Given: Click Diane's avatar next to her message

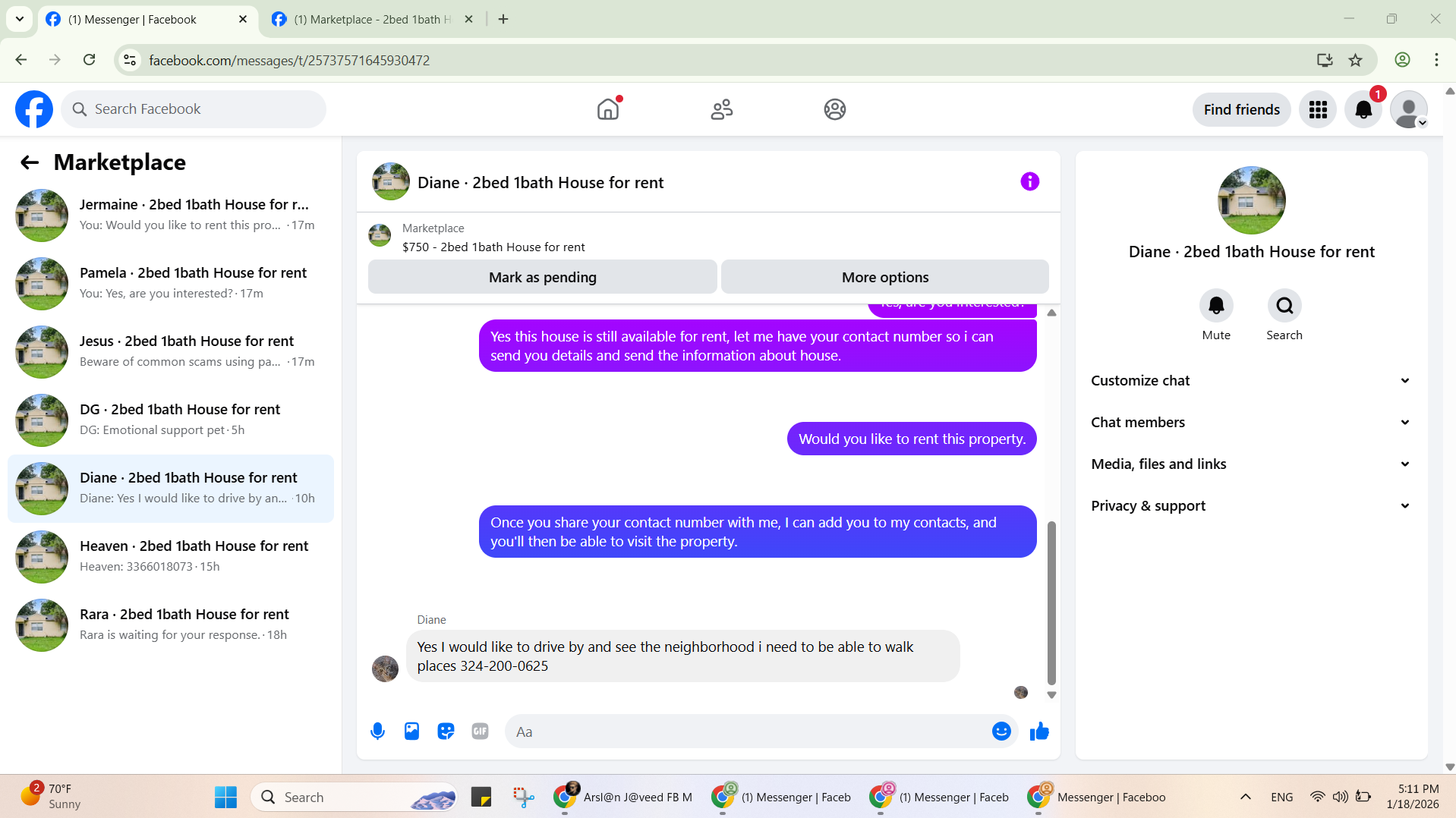Looking at the screenshot, I should (385, 669).
